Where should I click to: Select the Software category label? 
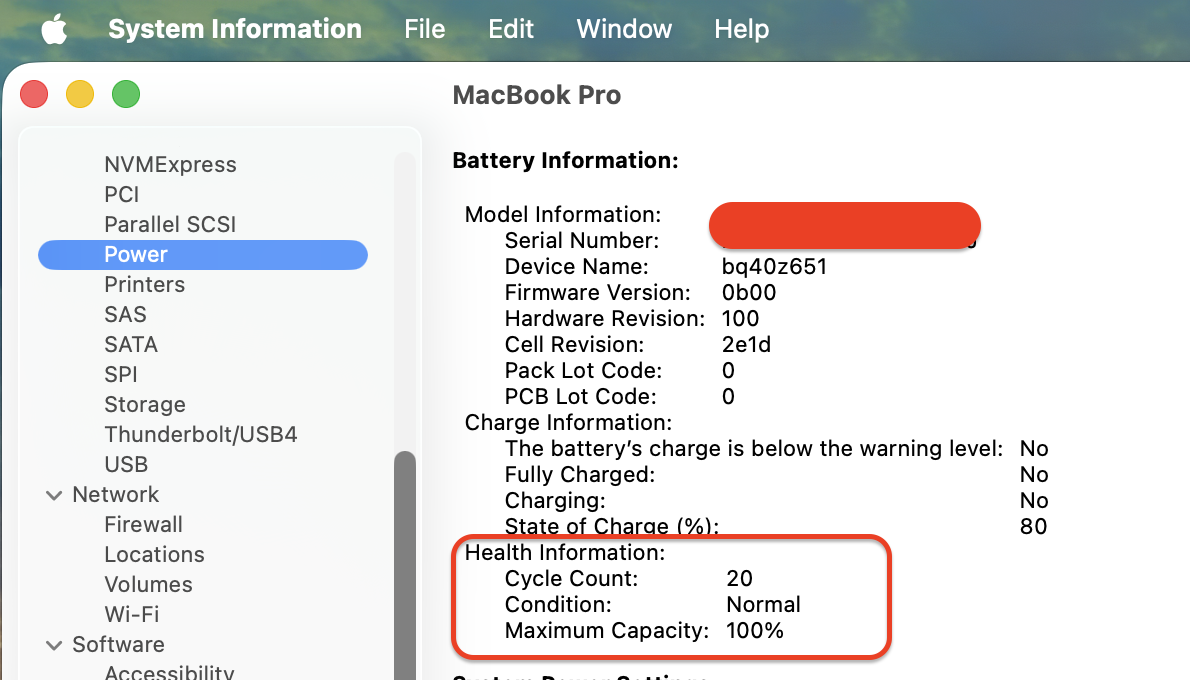point(118,644)
